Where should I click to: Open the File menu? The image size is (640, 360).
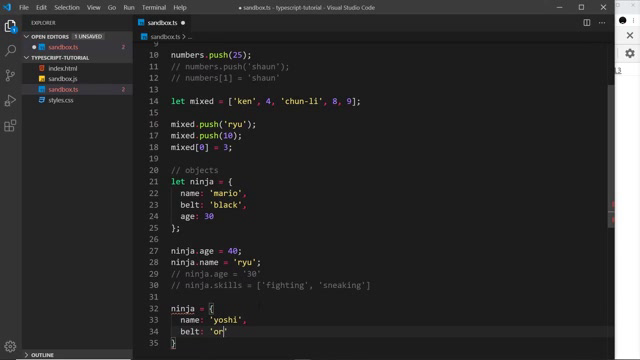click(24, 7)
